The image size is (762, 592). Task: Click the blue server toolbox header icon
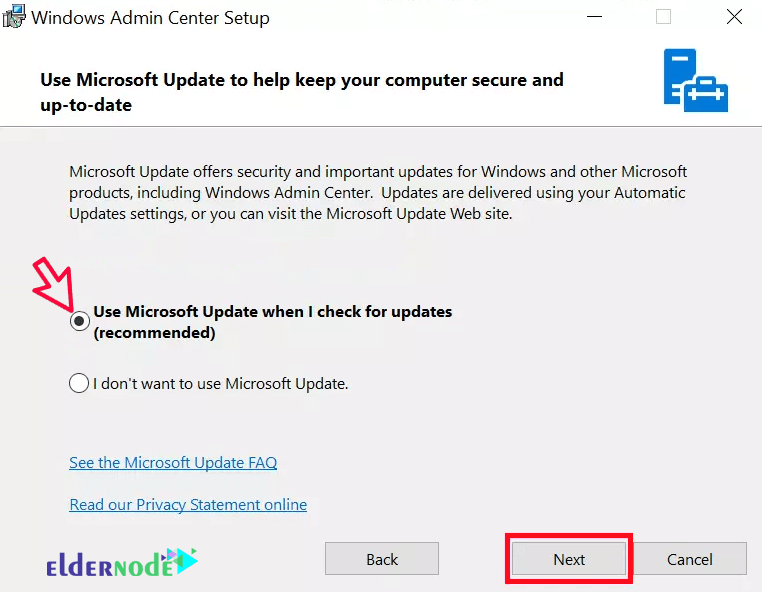[695, 80]
